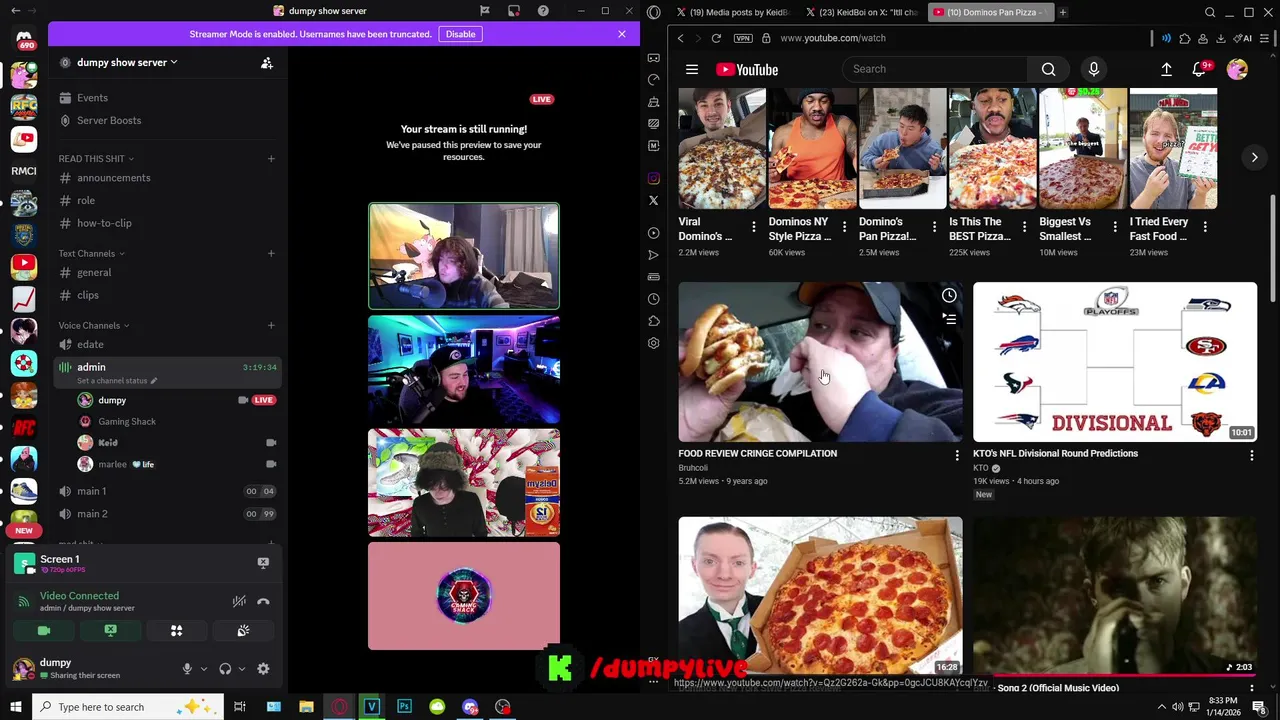This screenshot has width=1280, height=720.
Task: Click the Windows Start button
Action: (x=16, y=707)
